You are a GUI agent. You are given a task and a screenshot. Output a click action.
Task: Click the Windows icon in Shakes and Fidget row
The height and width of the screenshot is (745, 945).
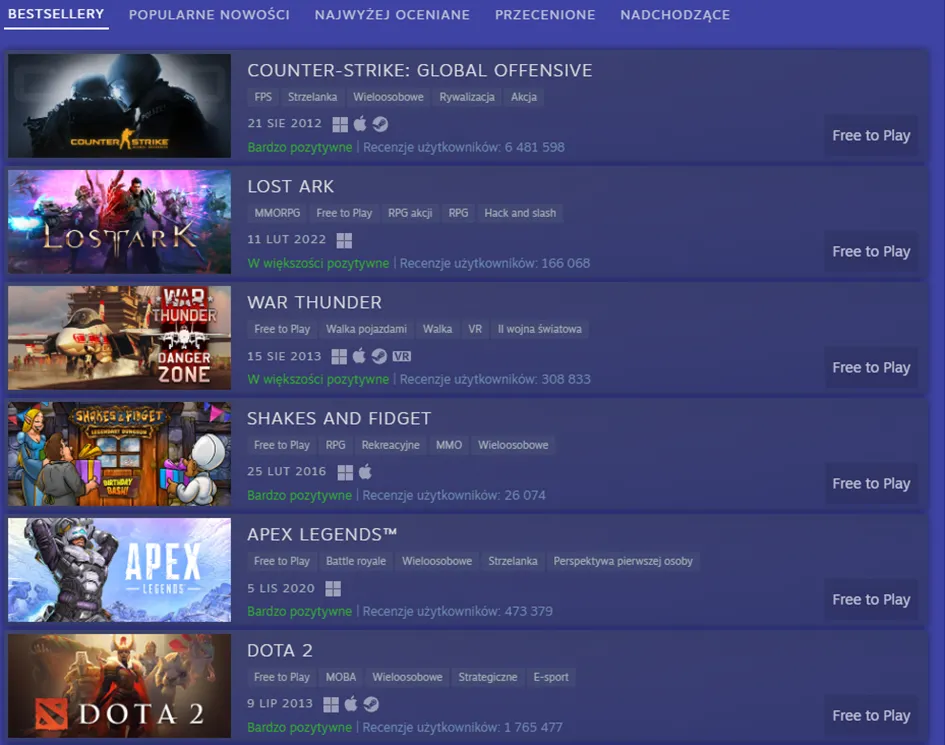click(345, 473)
